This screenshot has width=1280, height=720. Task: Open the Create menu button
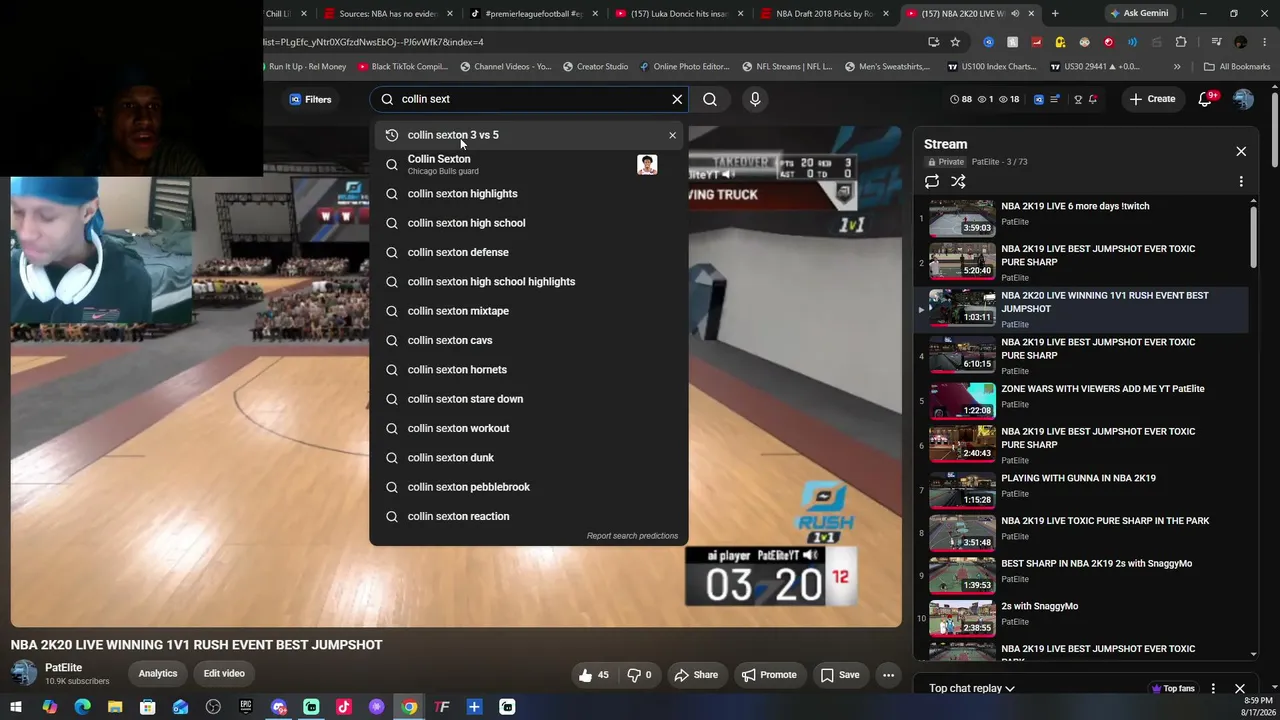pyautogui.click(x=1152, y=99)
